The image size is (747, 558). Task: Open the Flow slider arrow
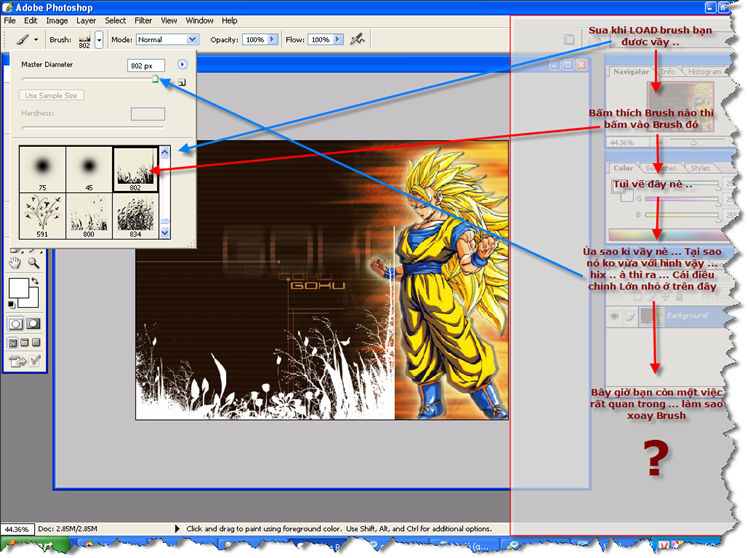point(338,40)
